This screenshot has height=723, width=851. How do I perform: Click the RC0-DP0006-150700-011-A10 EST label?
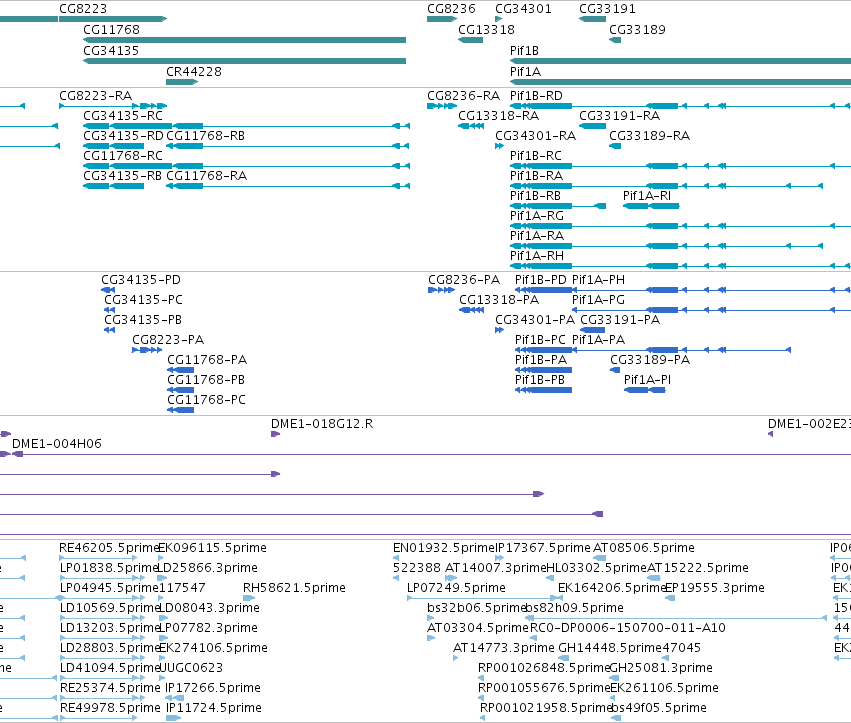627,628
